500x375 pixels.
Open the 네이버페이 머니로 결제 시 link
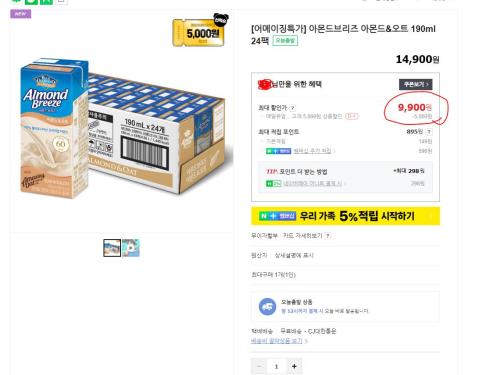click(313, 183)
